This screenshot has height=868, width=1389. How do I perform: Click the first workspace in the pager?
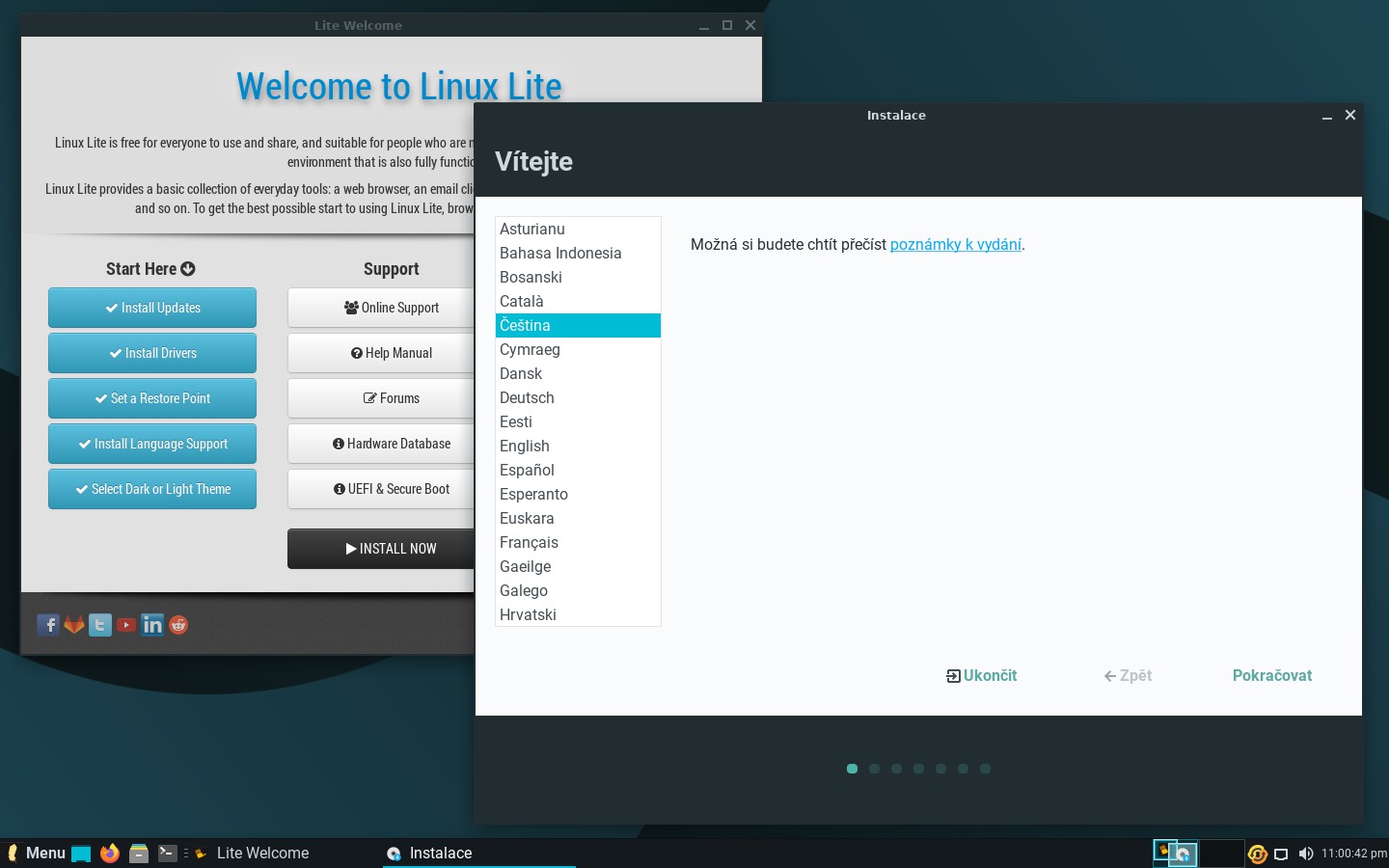click(x=1176, y=854)
